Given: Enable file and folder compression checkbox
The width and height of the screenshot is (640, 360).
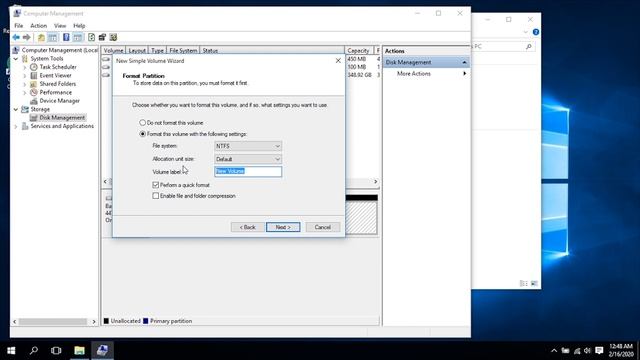Looking at the screenshot, I should point(156,196).
